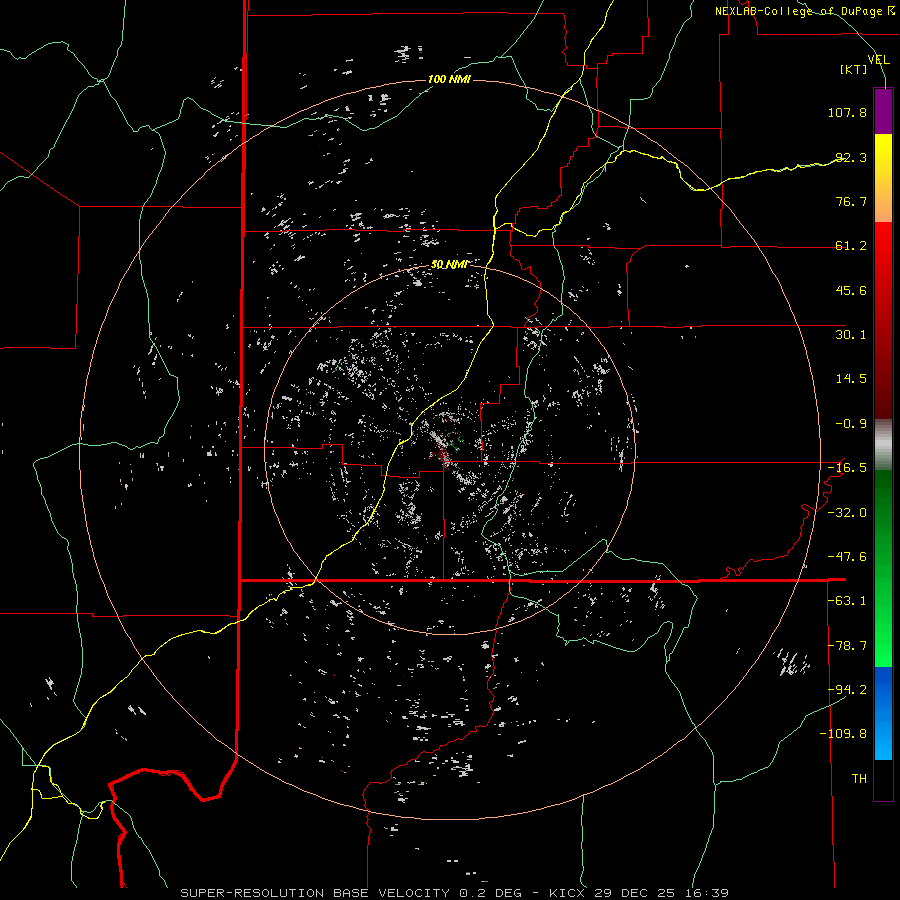Select the 30.1 legend value
The width and height of the screenshot is (900, 900).
point(851,335)
